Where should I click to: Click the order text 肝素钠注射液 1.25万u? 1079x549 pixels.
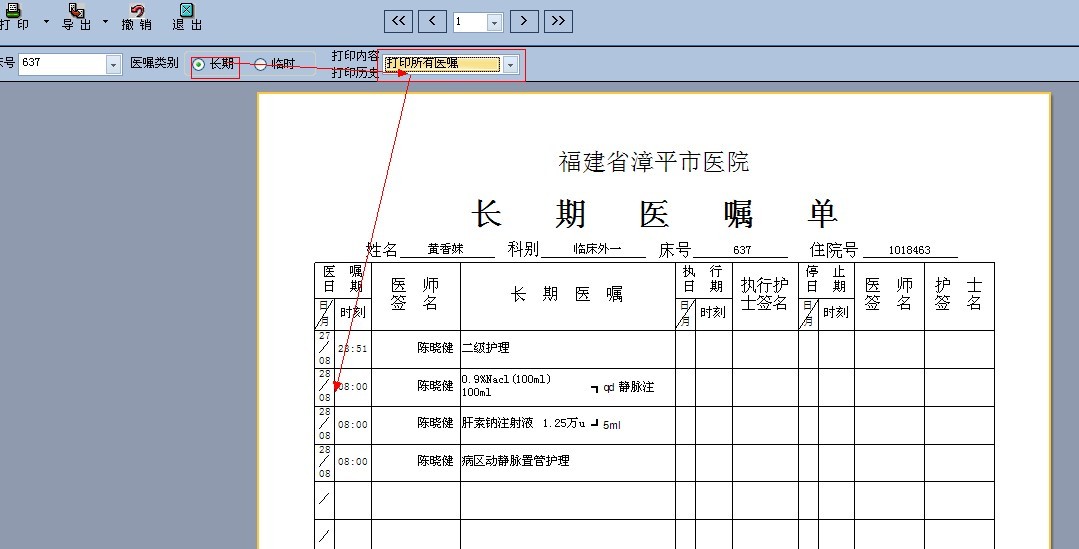click(524, 423)
